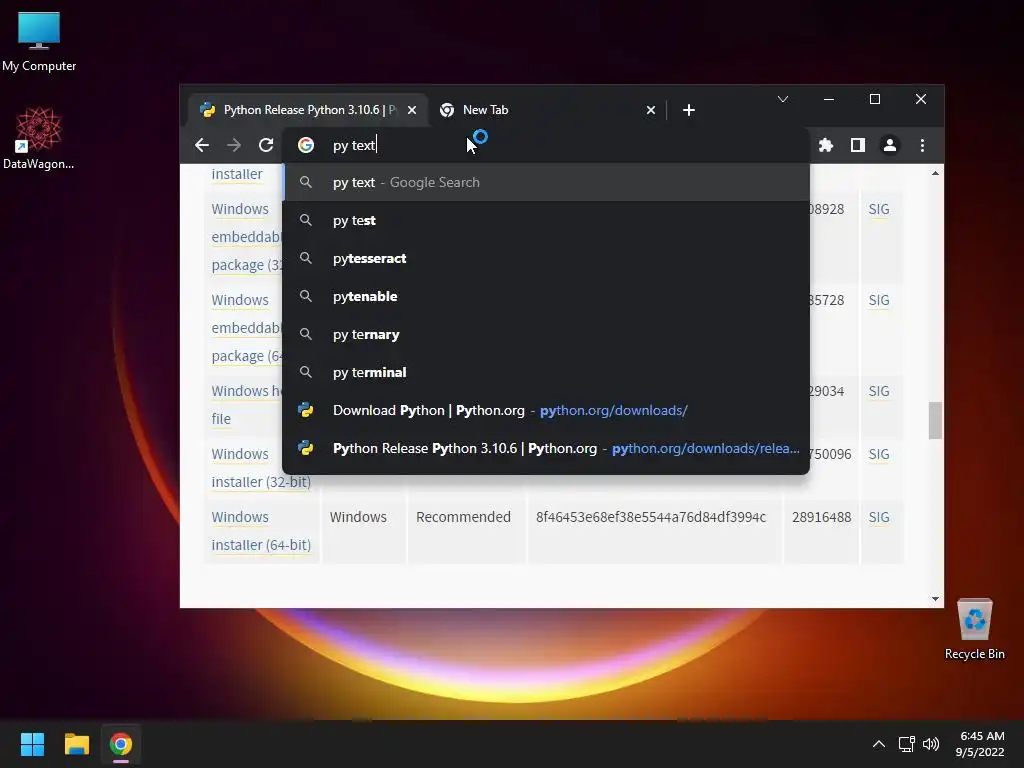Open Windows embeddable package (32-bit) link
Image resolution: width=1024 pixels, height=768 pixels.
coord(246,237)
